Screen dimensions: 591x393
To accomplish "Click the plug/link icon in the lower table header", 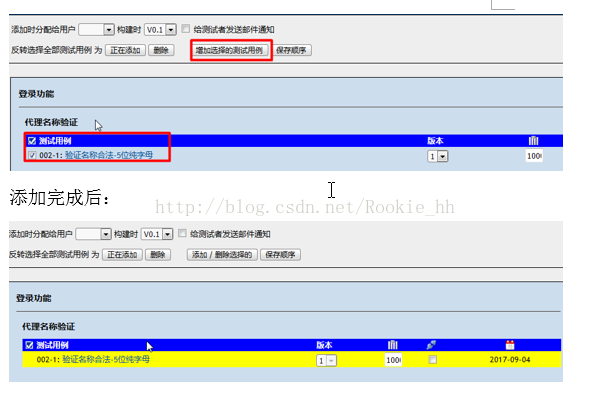I will click(x=431, y=345).
